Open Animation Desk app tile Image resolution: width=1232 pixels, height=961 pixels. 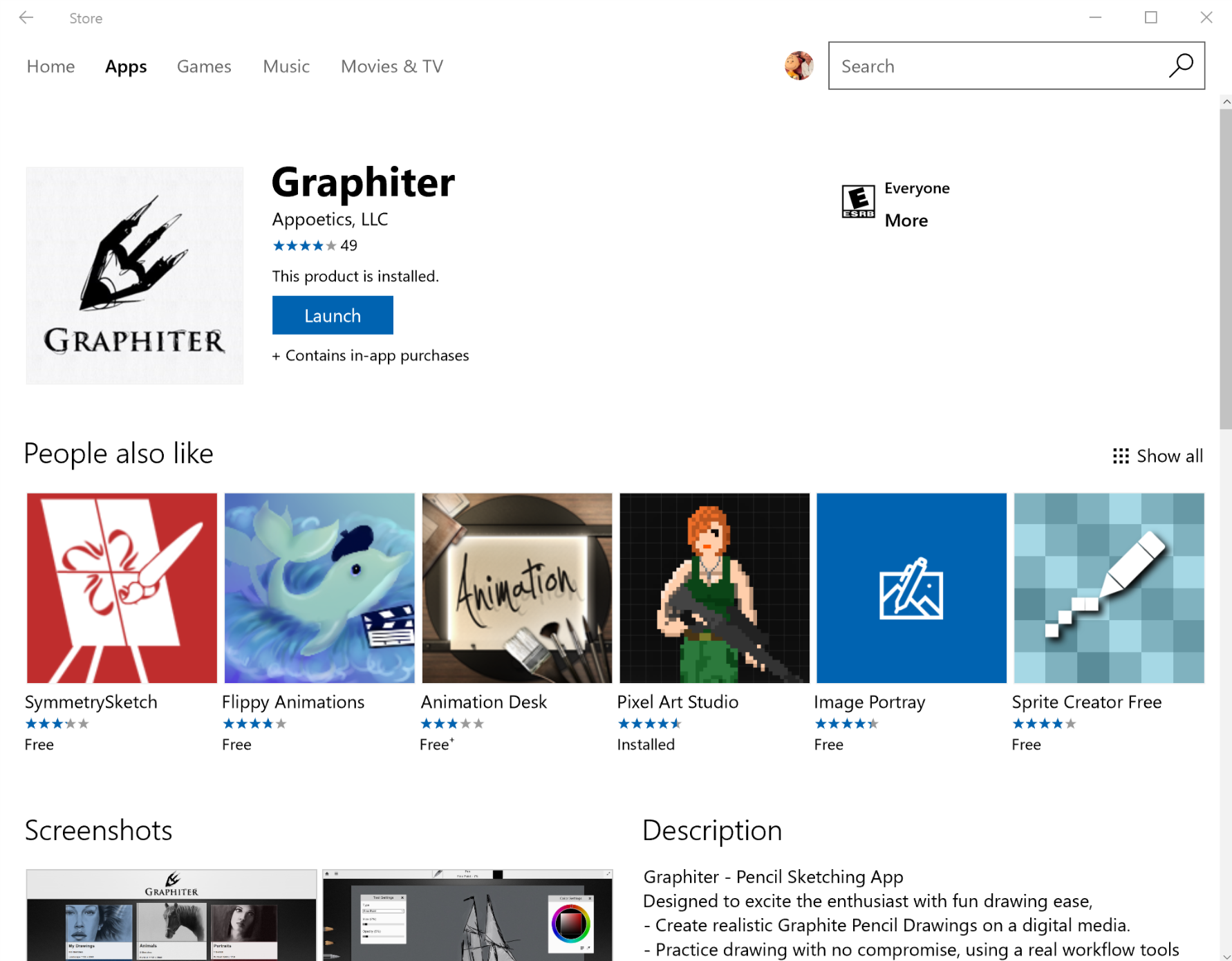click(517, 588)
